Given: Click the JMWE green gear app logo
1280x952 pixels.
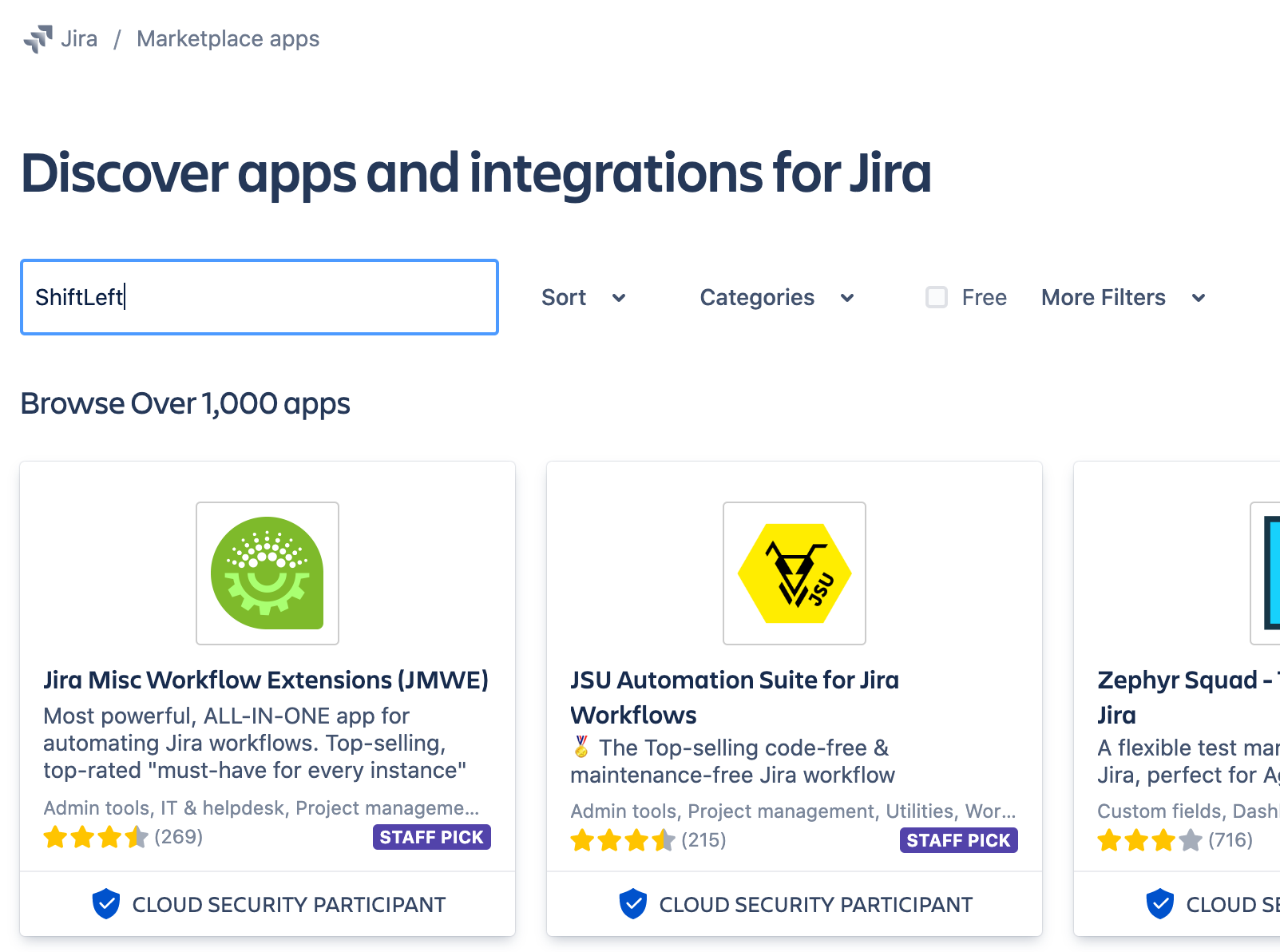Looking at the screenshot, I should tap(267, 573).
